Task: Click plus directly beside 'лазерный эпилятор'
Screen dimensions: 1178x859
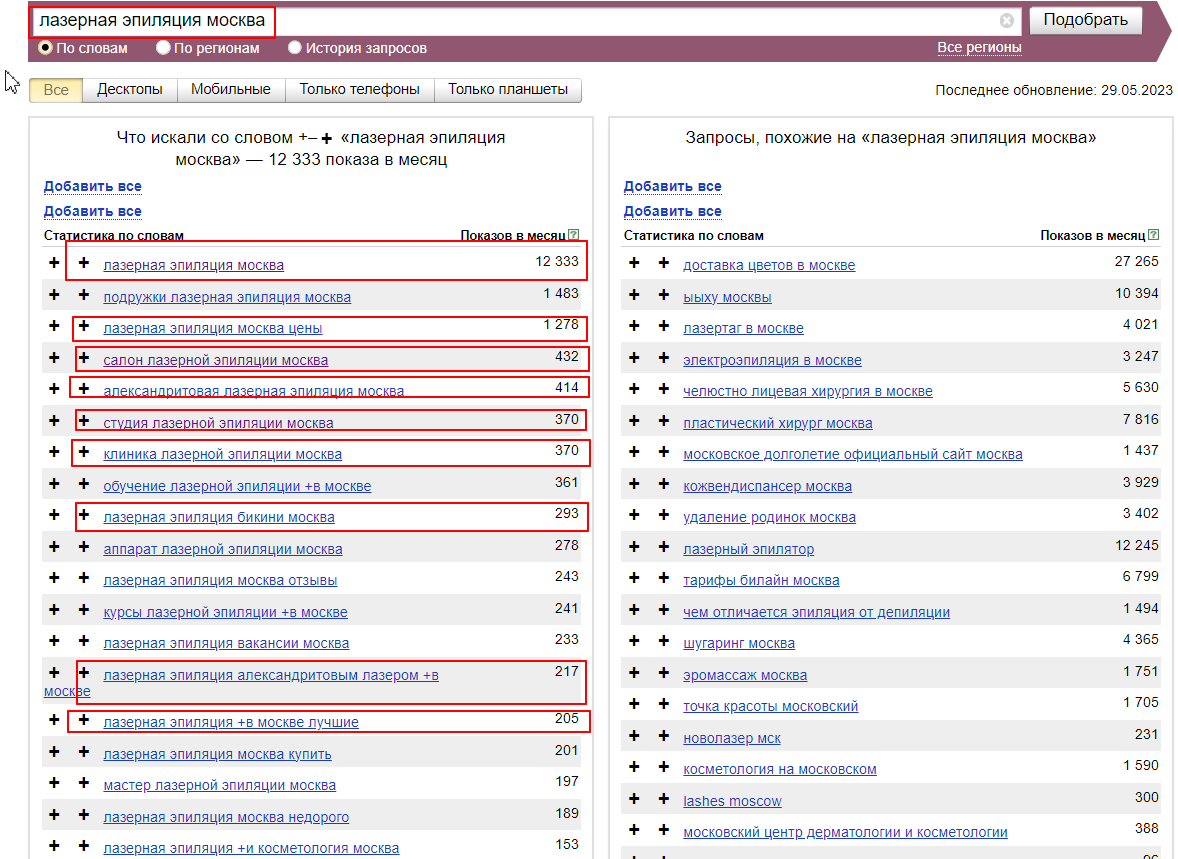Action: click(663, 547)
